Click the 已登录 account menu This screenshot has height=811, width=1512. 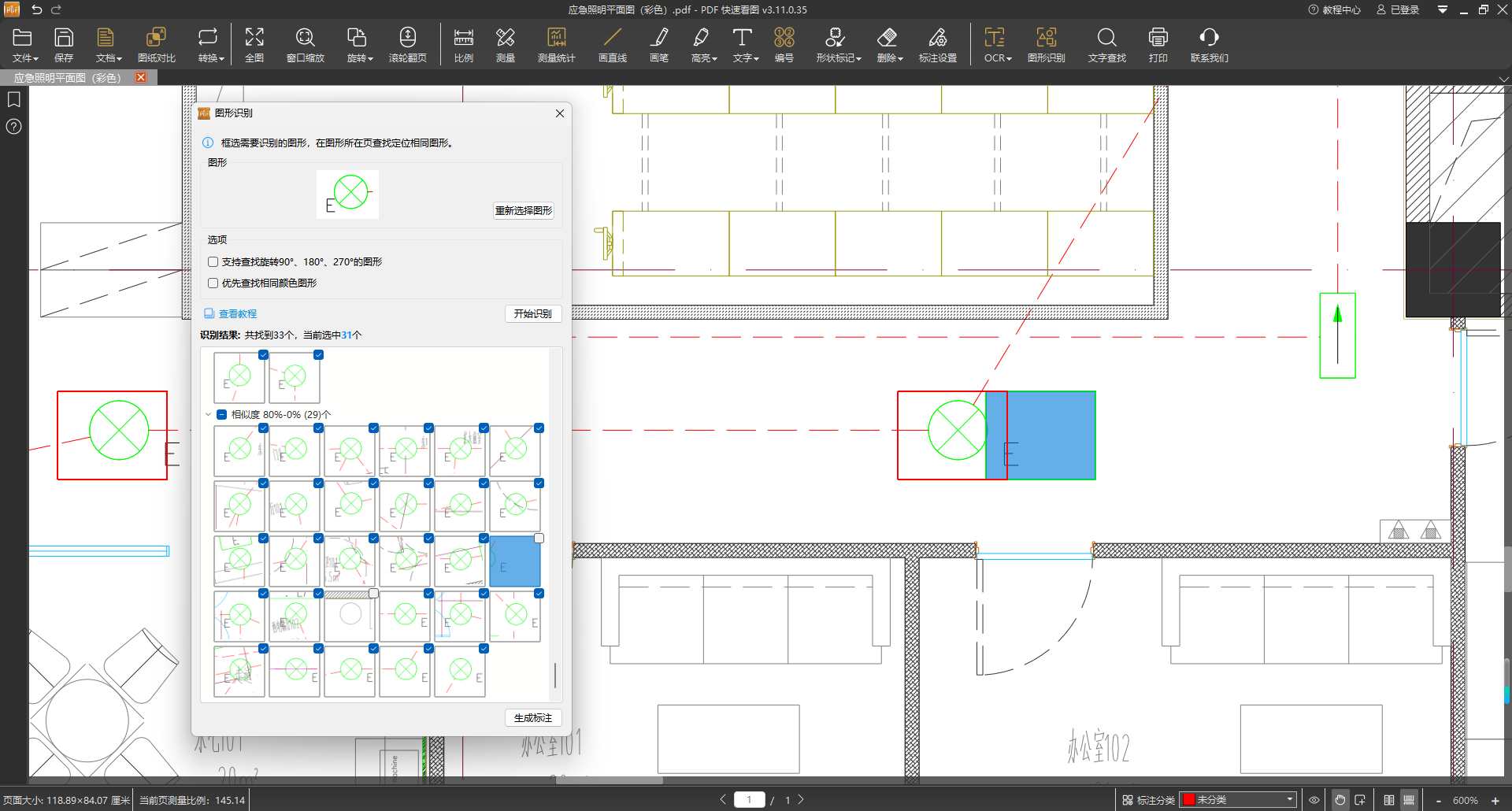pyautogui.click(x=1398, y=9)
